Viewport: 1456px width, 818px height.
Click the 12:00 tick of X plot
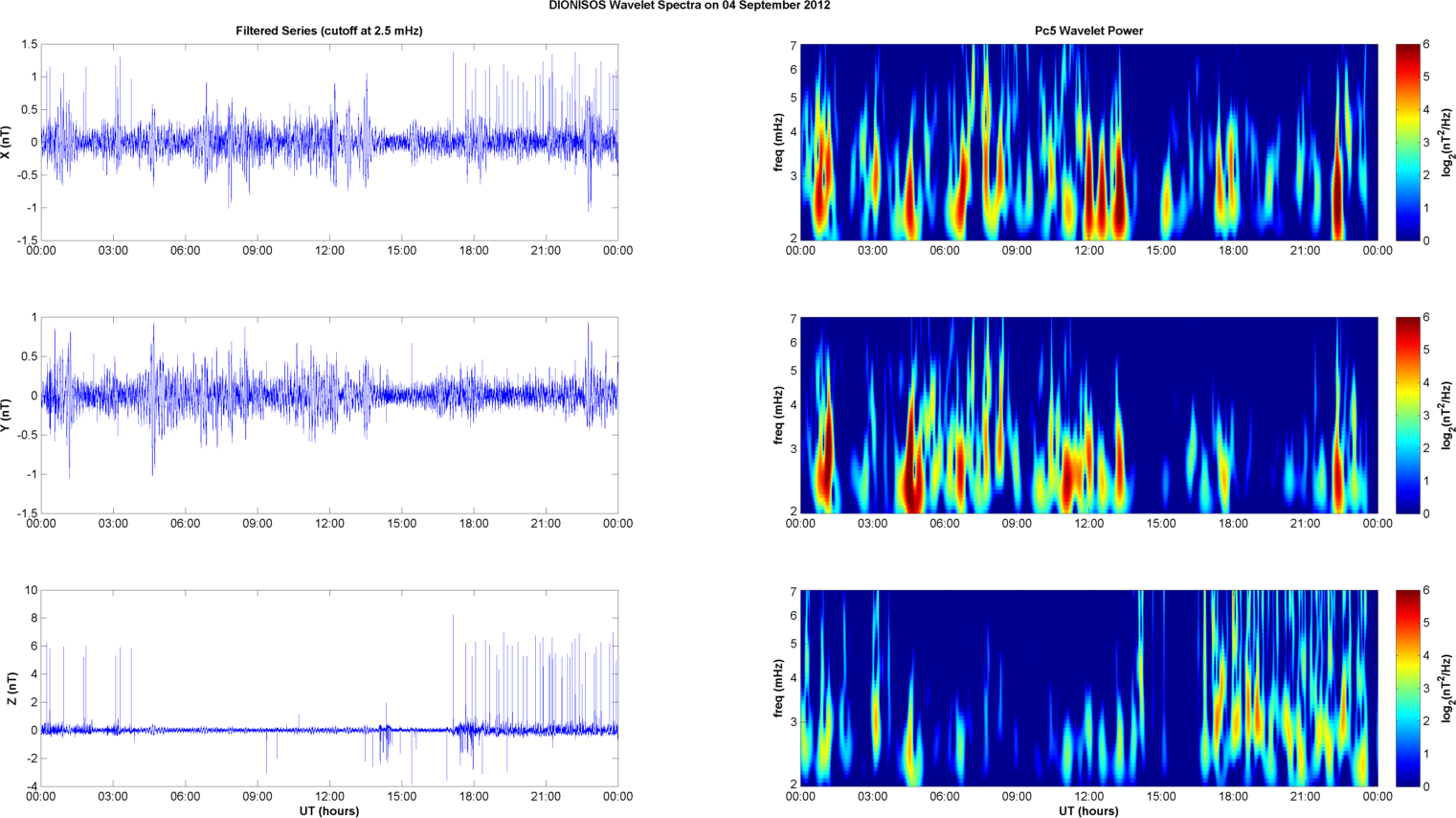click(x=329, y=251)
